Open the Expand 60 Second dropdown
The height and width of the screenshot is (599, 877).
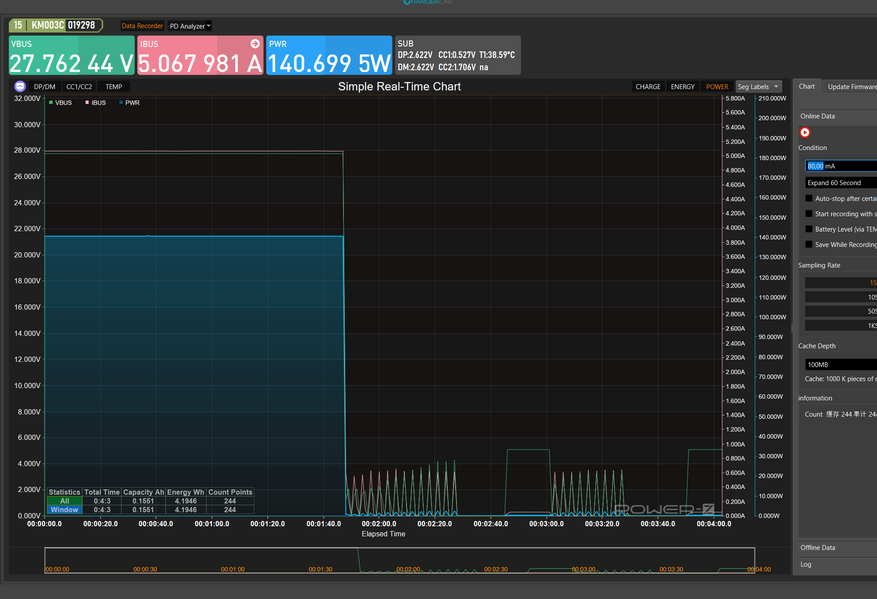(841, 183)
